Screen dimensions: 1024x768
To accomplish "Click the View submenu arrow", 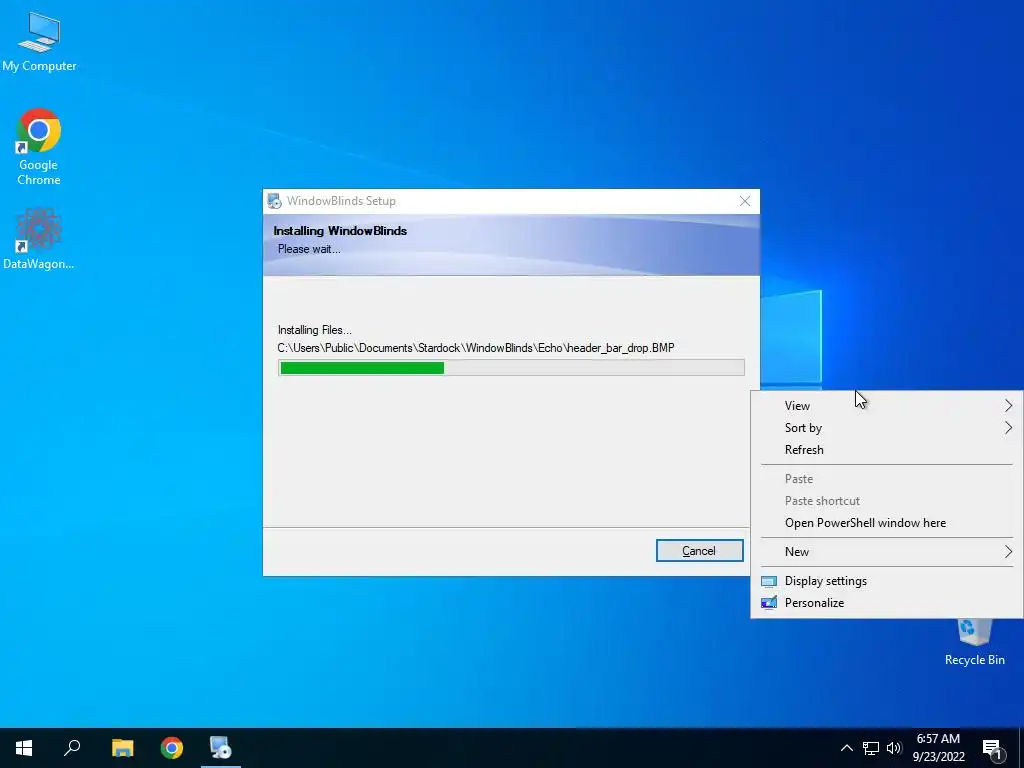I will pyautogui.click(x=1008, y=406).
